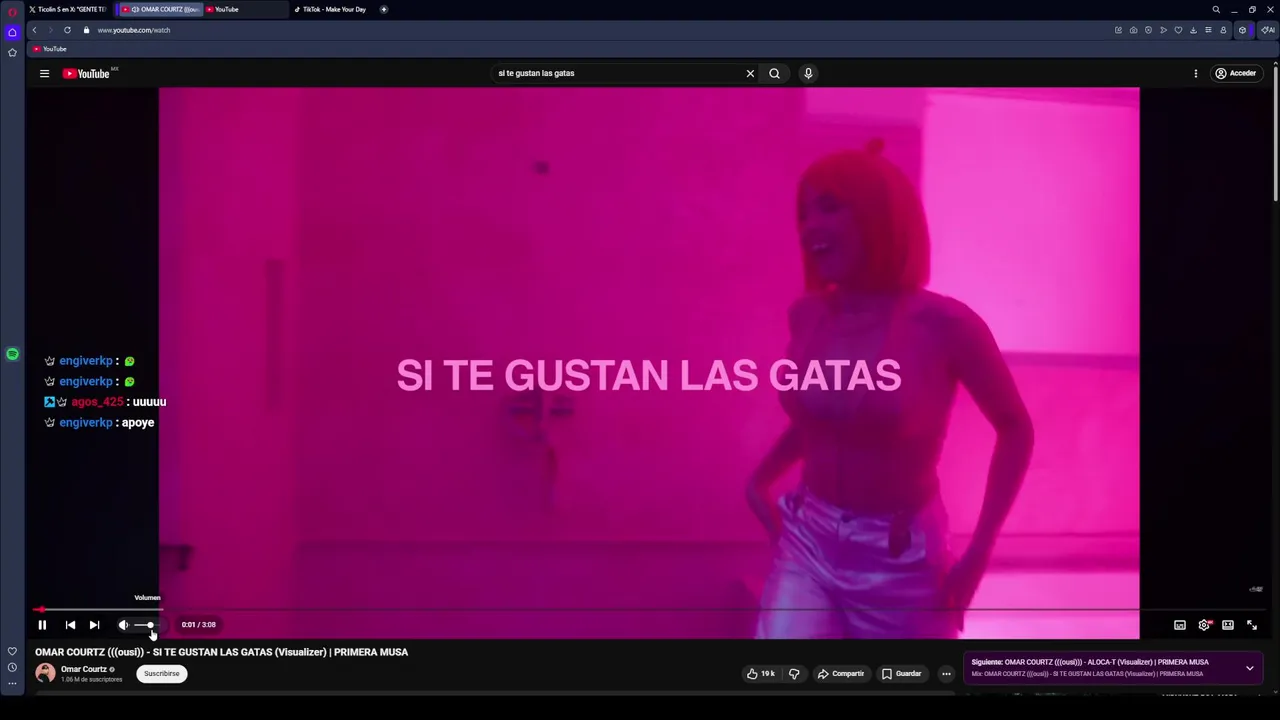The image size is (1280, 720).
Task: Click the browser tab search magnifier
Action: coord(1216,9)
